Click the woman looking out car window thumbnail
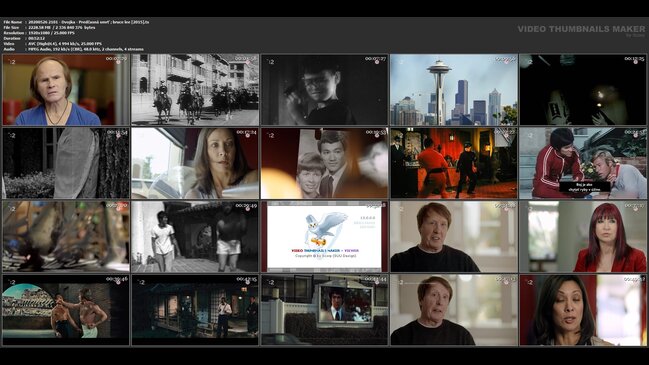 [x=195, y=163]
